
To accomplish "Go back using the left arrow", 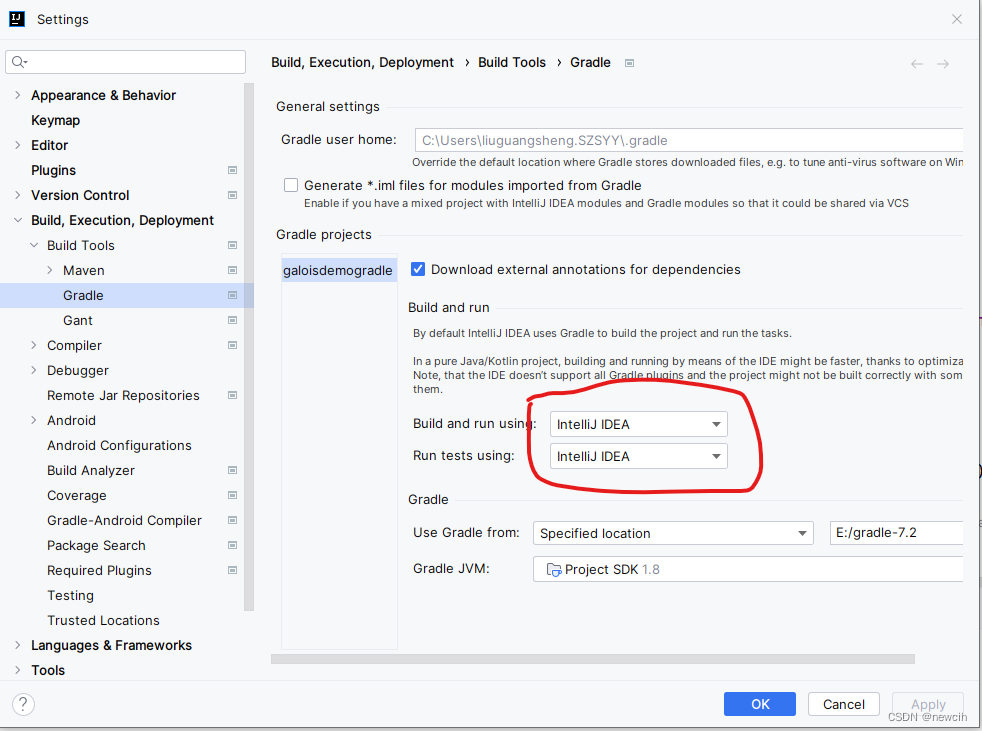I will coord(916,64).
